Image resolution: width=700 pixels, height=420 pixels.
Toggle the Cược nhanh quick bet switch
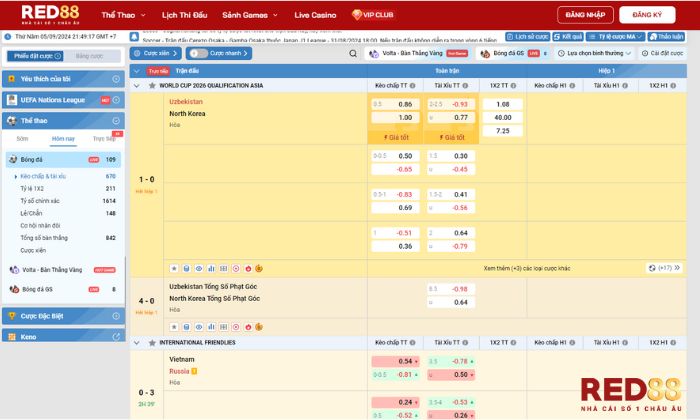(198, 53)
